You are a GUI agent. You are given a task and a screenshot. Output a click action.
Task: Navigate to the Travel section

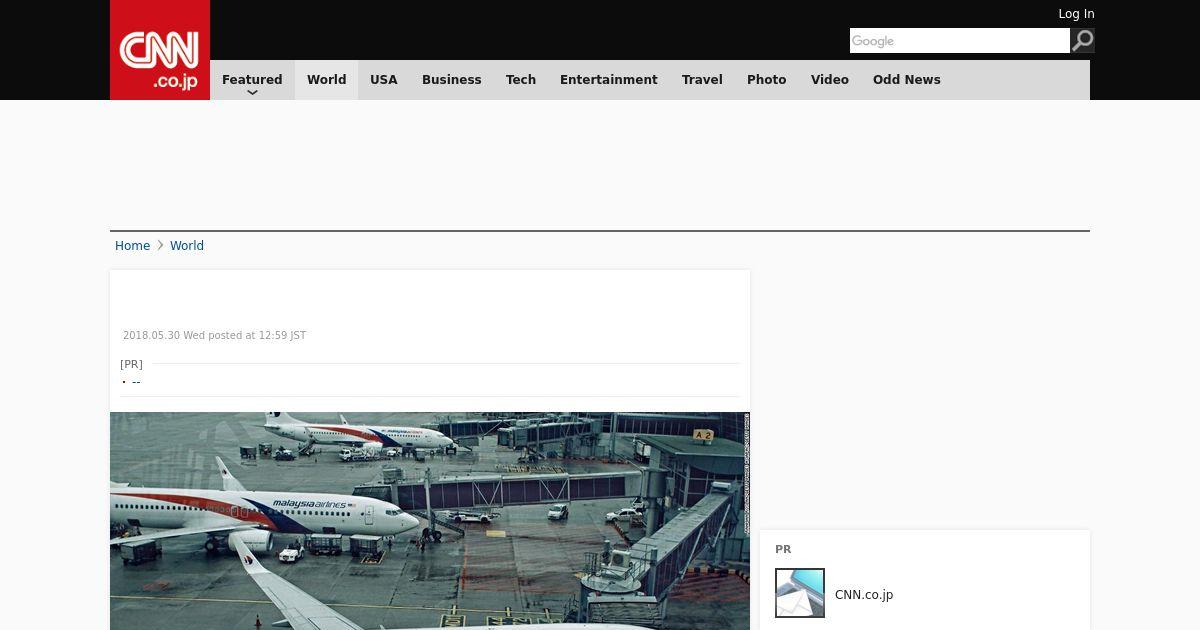702,80
